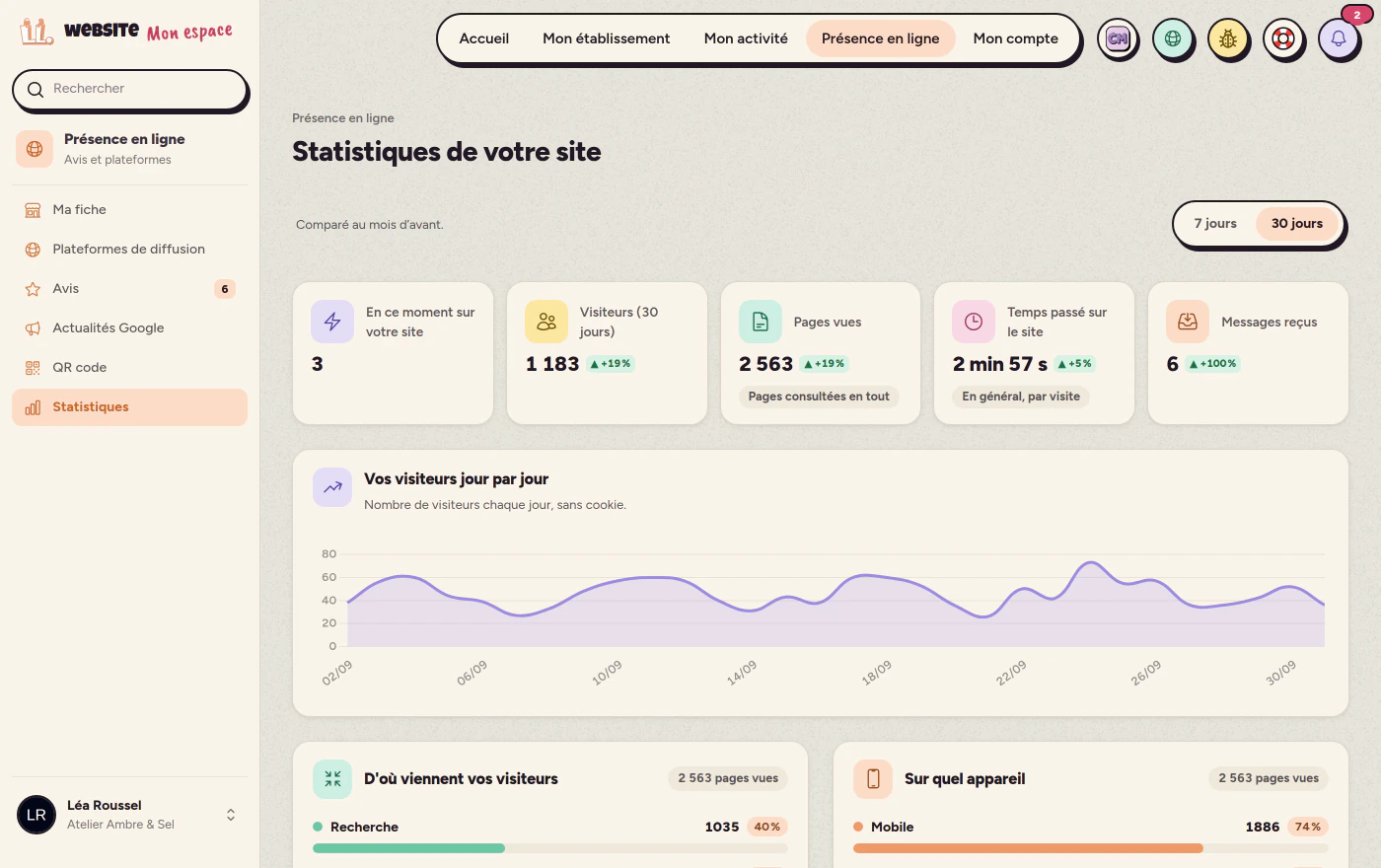Click the orange globe icon in Présence en ligne header
The height and width of the screenshot is (868, 1381).
point(35,149)
